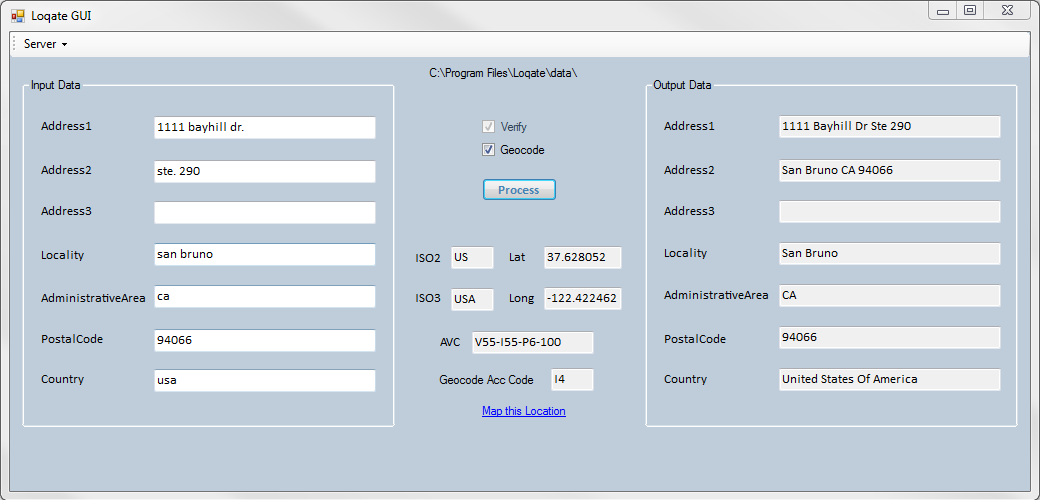Click the input Country field with usa
This screenshot has height=500, width=1040.
[x=265, y=381]
